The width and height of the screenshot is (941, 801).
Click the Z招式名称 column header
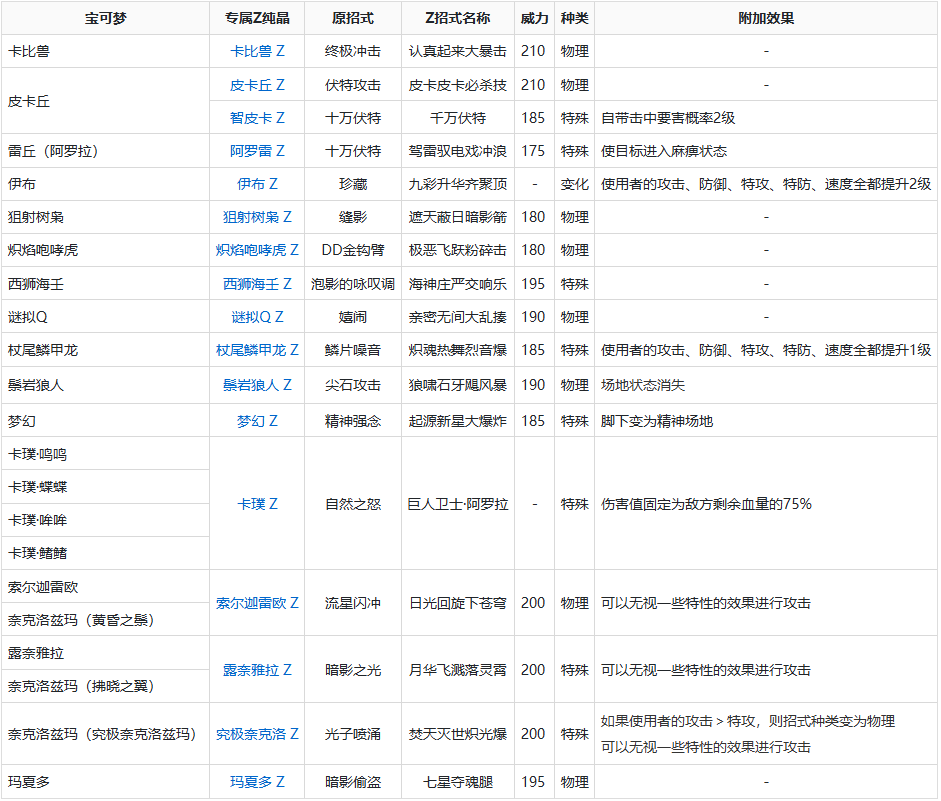click(x=458, y=18)
